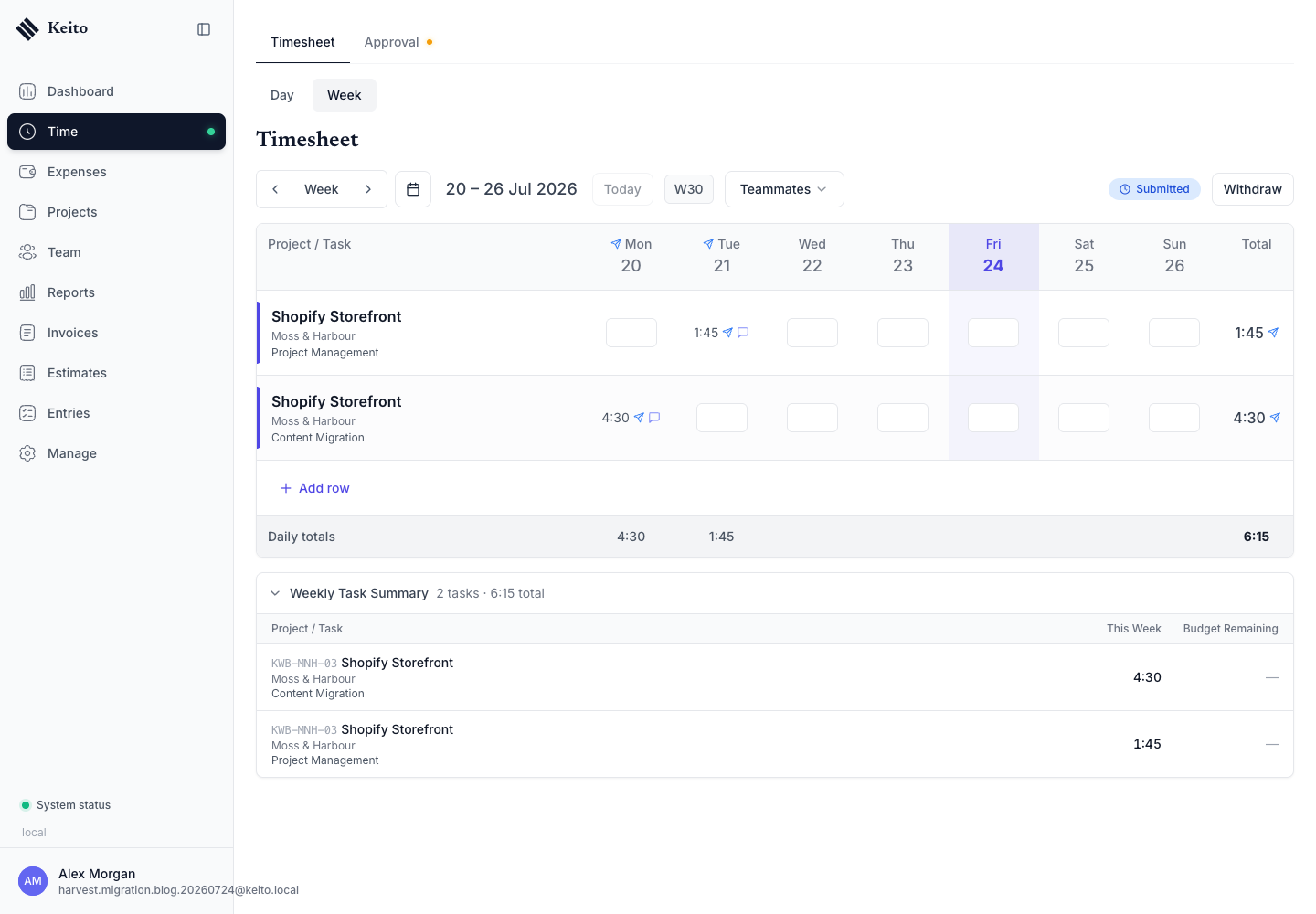Click the Alex Morgan user name
The width and height of the screenshot is (1316, 914).
[x=97, y=874]
